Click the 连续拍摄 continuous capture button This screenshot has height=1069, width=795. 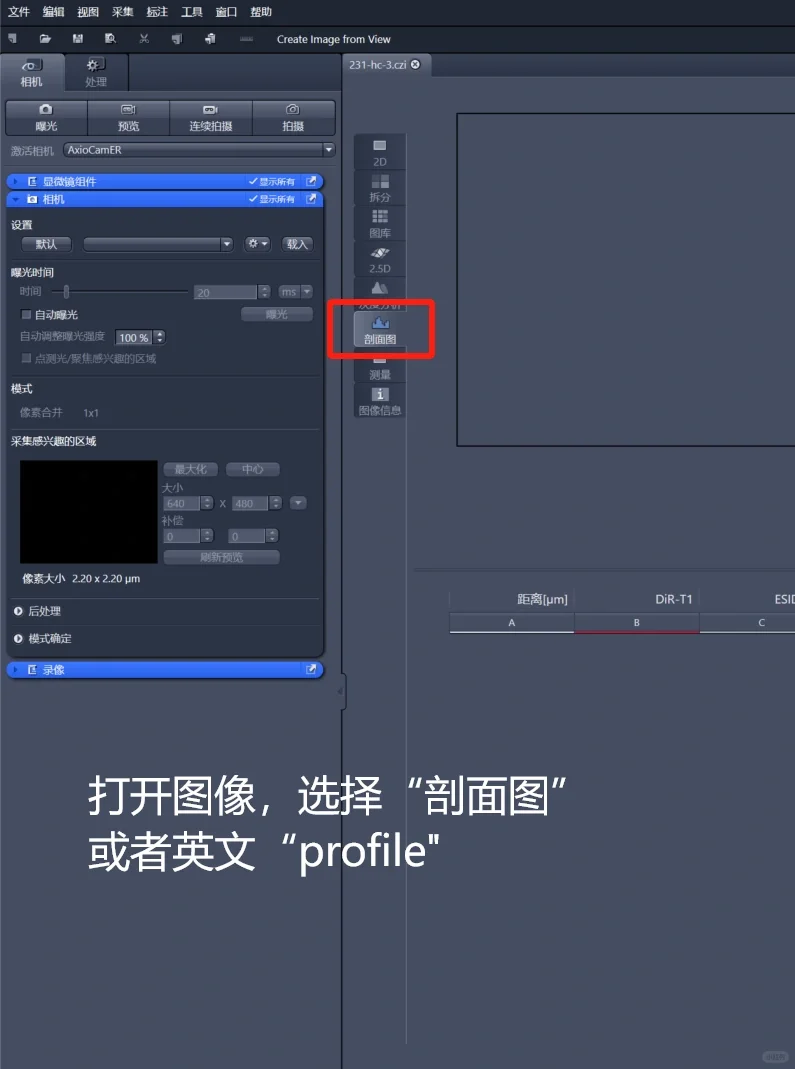click(x=211, y=117)
